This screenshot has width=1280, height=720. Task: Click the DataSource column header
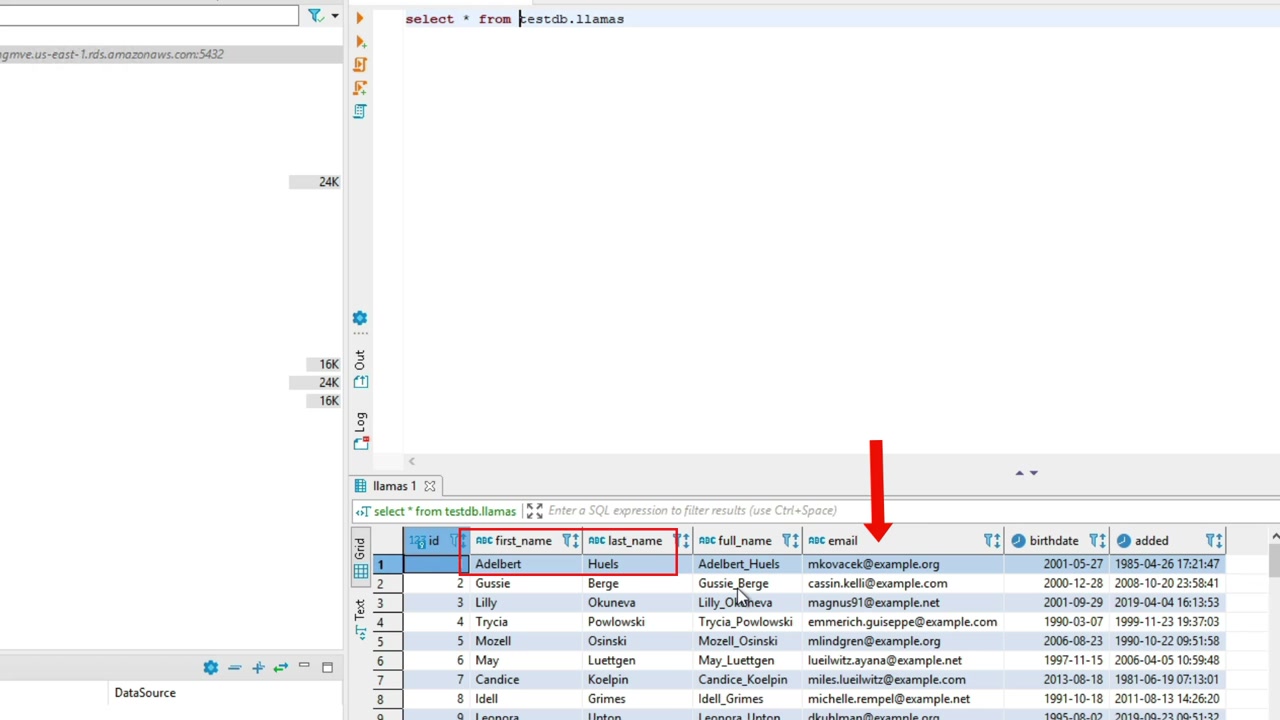145,693
